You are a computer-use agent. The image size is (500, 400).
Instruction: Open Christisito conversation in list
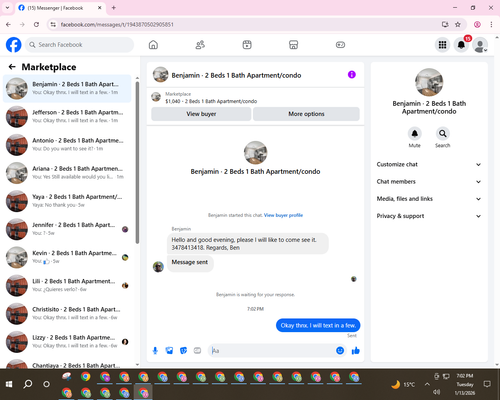click(x=67, y=314)
